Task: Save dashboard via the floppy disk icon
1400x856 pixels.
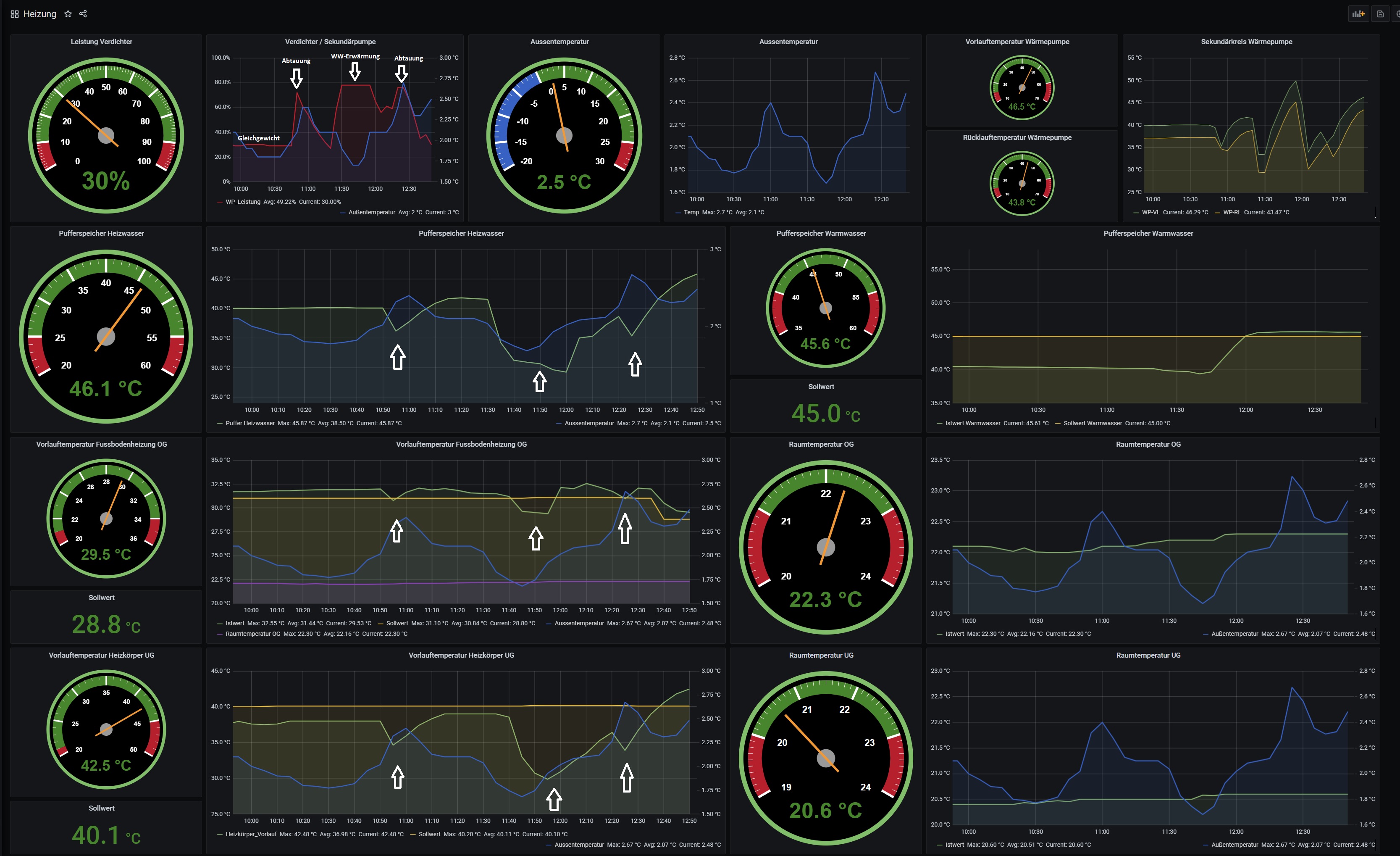Action: tap(1380, 14)
